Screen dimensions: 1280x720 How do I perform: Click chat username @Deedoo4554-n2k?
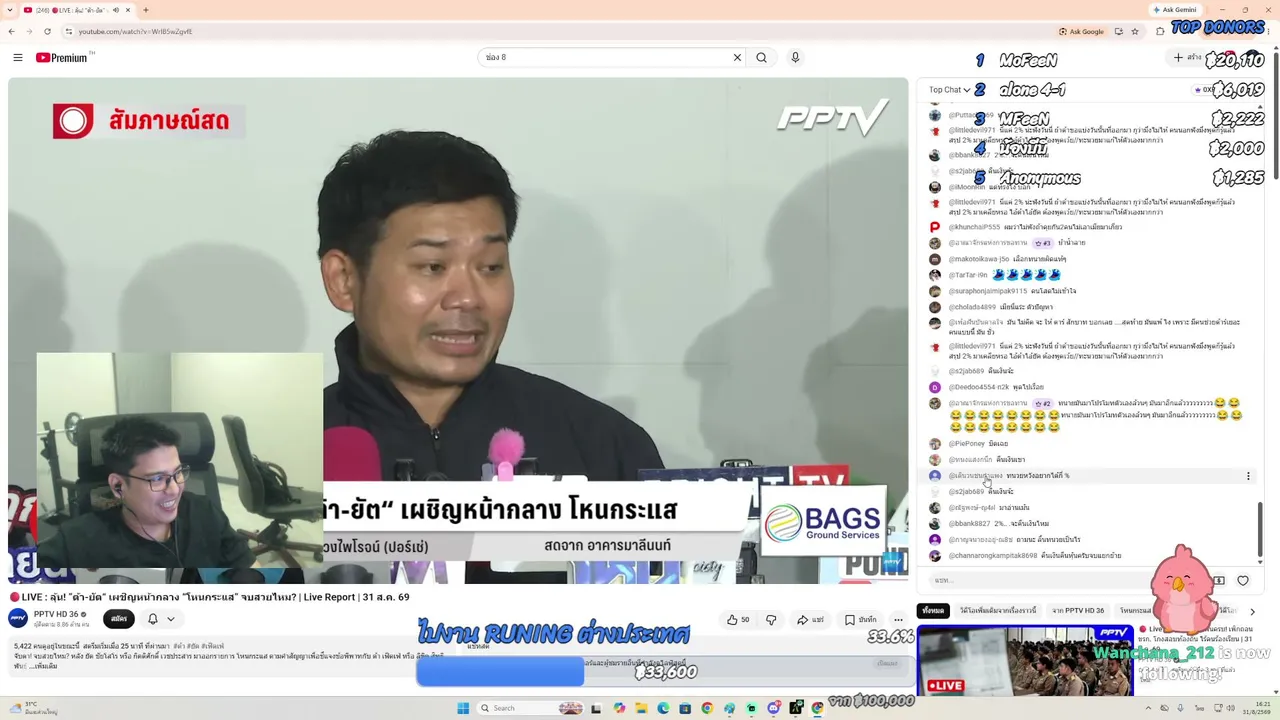tap(979, 387)
